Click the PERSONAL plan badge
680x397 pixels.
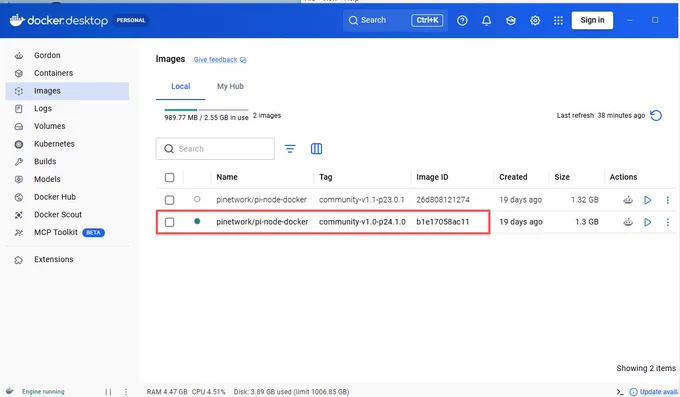tap(131, 20)
